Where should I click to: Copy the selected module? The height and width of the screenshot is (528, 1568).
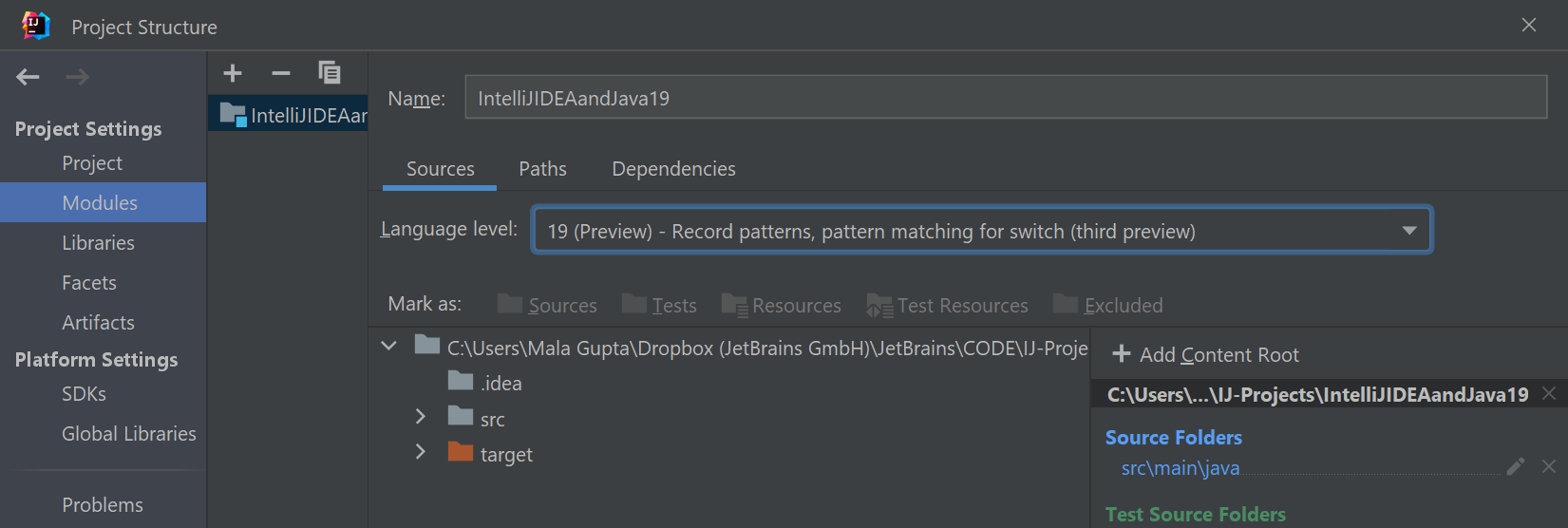(330, 73)
